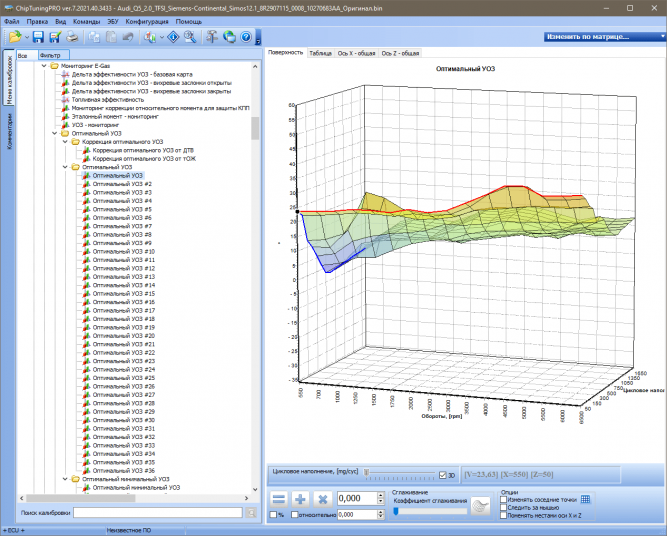
Task: Switch to the Ось X - общая tab
Action: coord(356,53)
